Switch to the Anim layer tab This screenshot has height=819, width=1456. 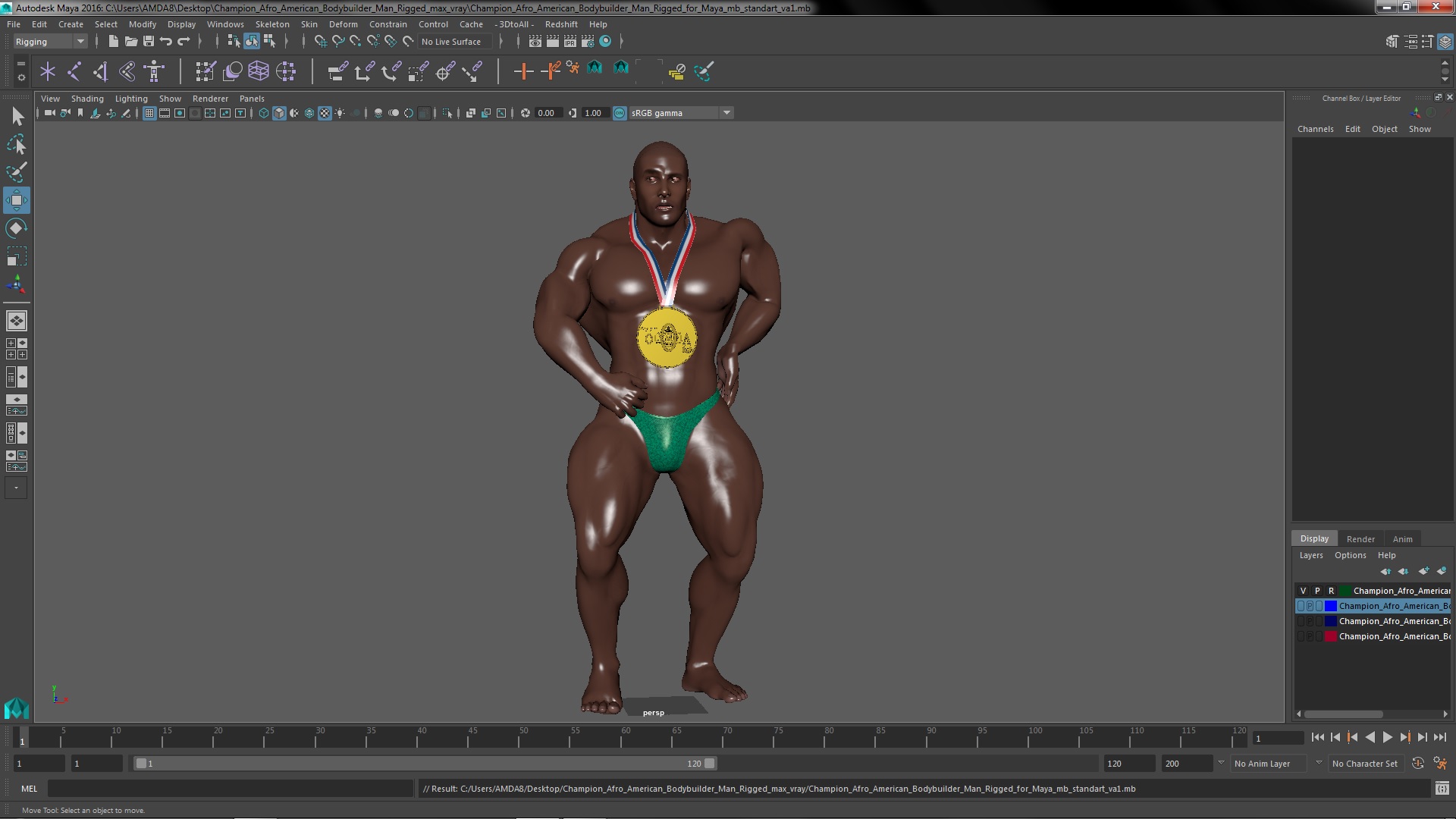pyautogui.click(x=1402, y=539)
